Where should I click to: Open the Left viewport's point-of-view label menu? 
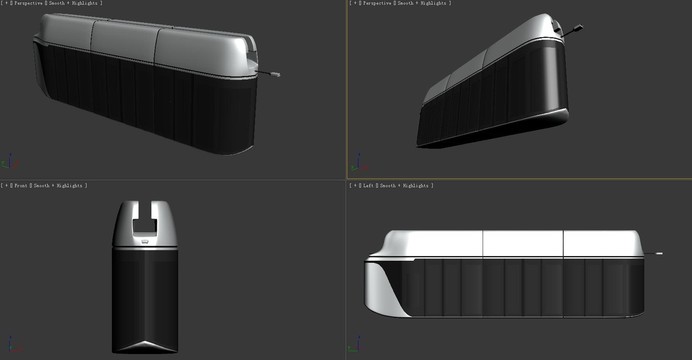(x=369, y=186)
